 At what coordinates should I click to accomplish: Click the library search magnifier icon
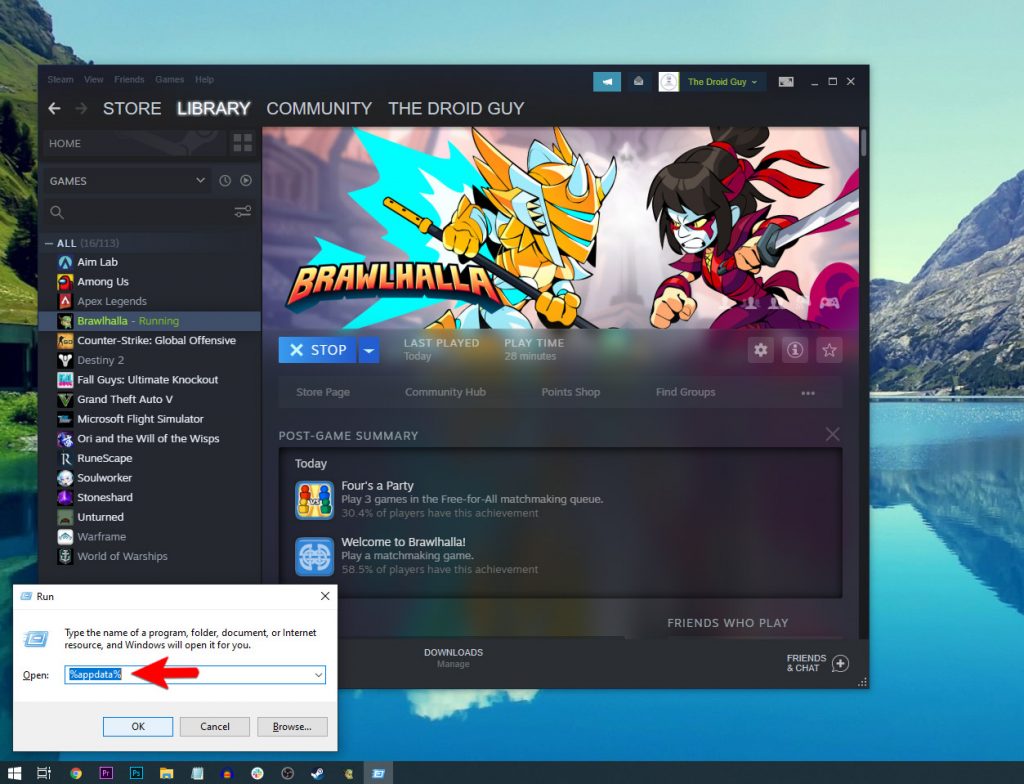57,212
